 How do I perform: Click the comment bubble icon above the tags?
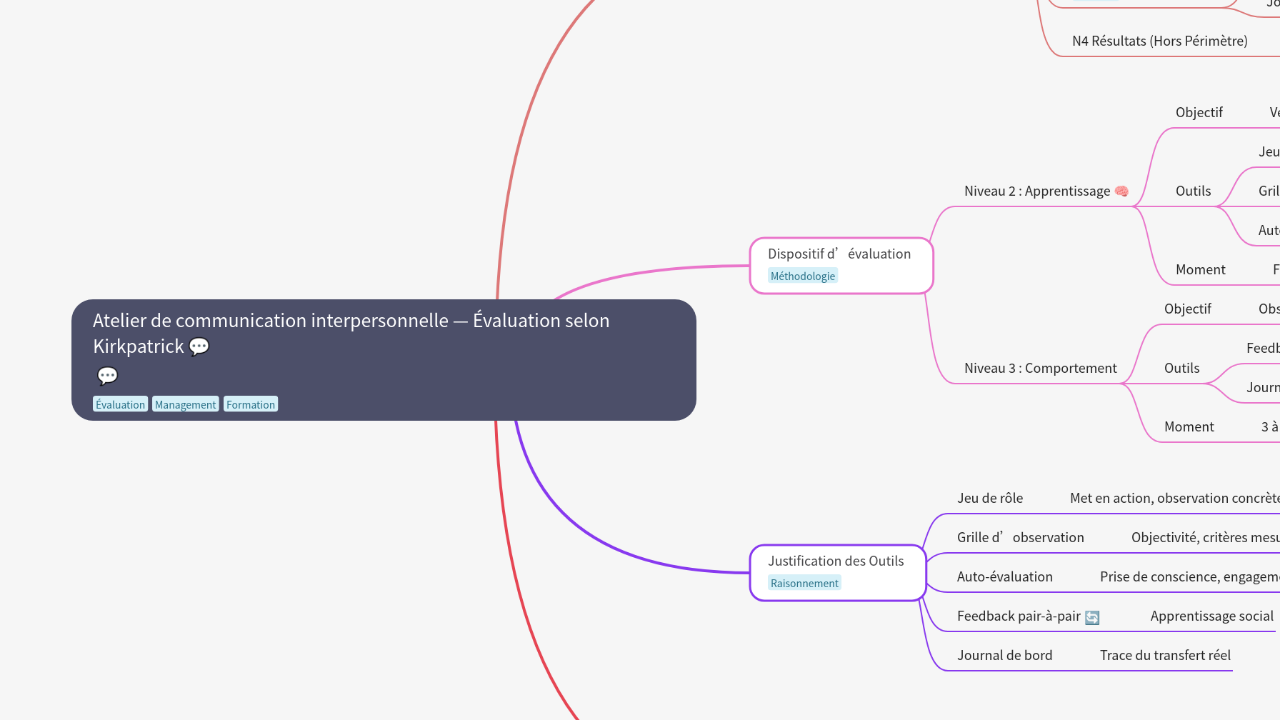click(x=108, y=376)
